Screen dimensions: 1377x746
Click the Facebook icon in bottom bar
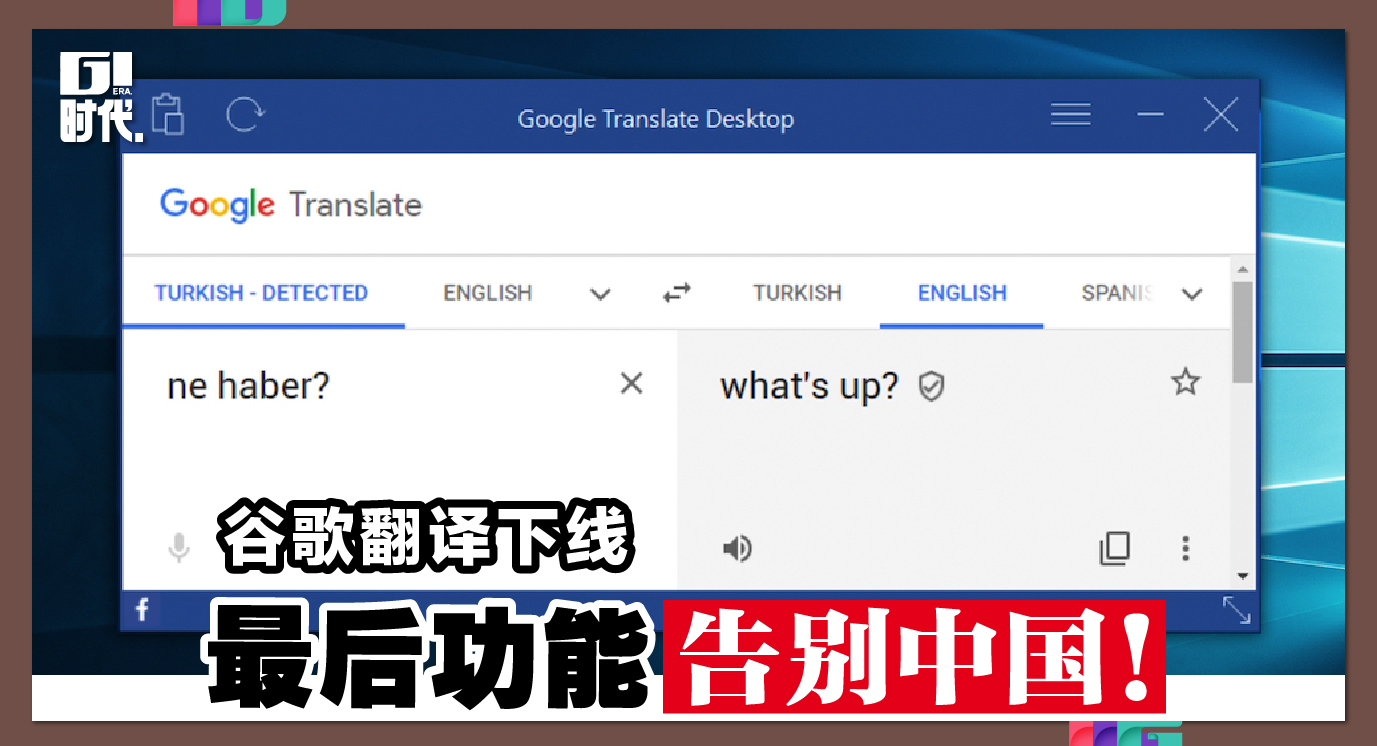[x=142, y=609]
